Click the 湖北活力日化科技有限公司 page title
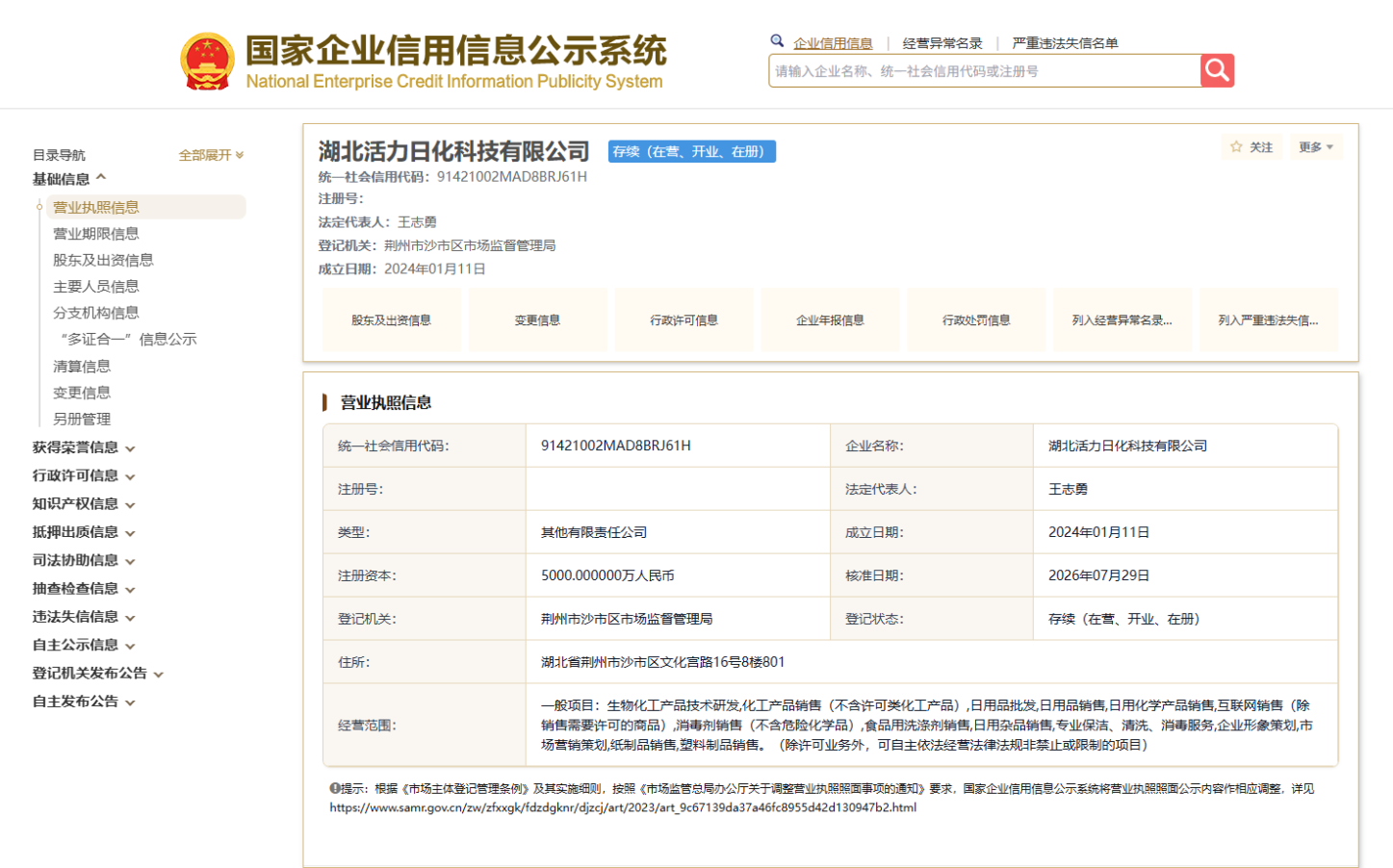The width and height of the screenshot is (1393, 868). coord(453,151)
